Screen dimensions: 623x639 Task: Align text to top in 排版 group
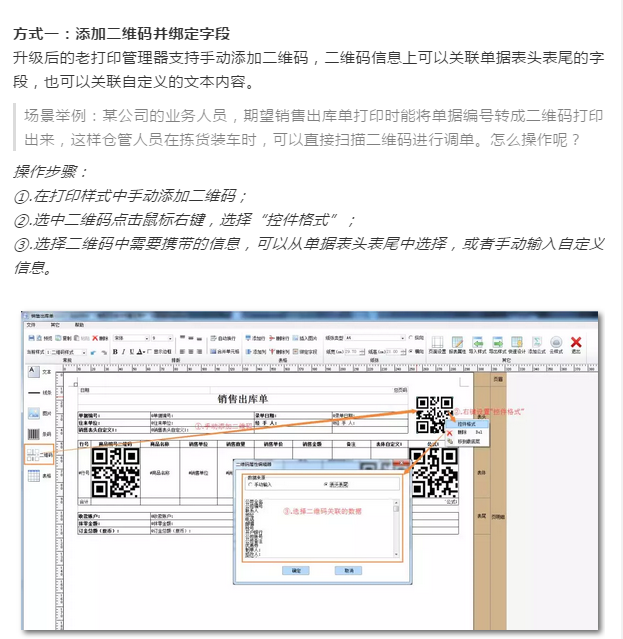(x=182, y=337)
